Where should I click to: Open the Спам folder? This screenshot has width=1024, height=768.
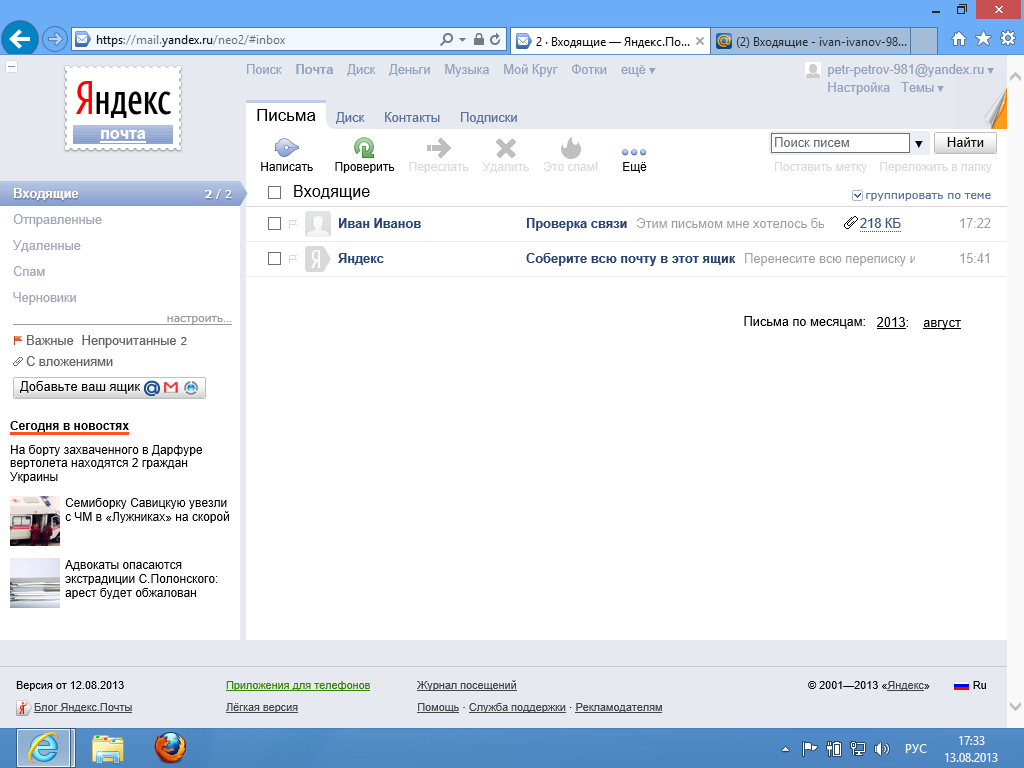29,272
